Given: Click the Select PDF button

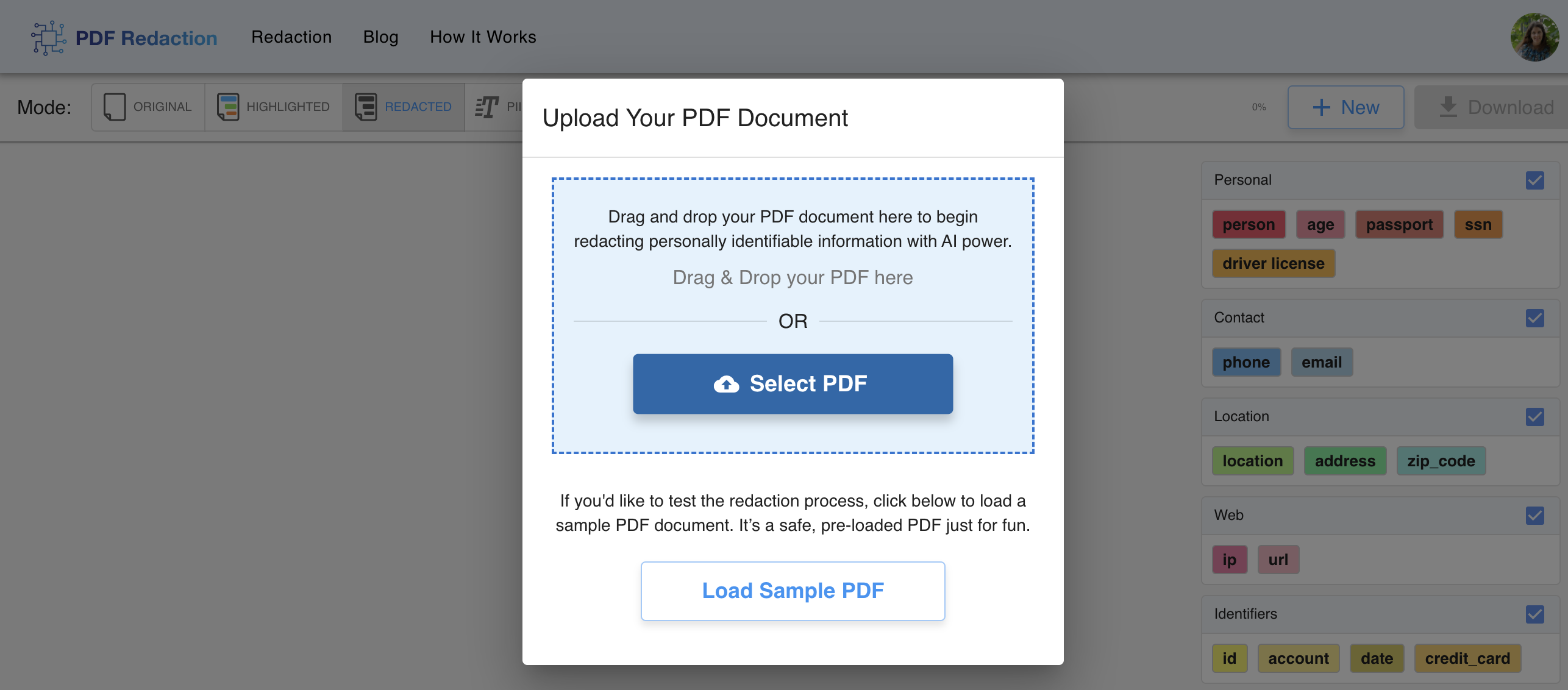Looking at the screenshot, I should (x=792, y=383).
